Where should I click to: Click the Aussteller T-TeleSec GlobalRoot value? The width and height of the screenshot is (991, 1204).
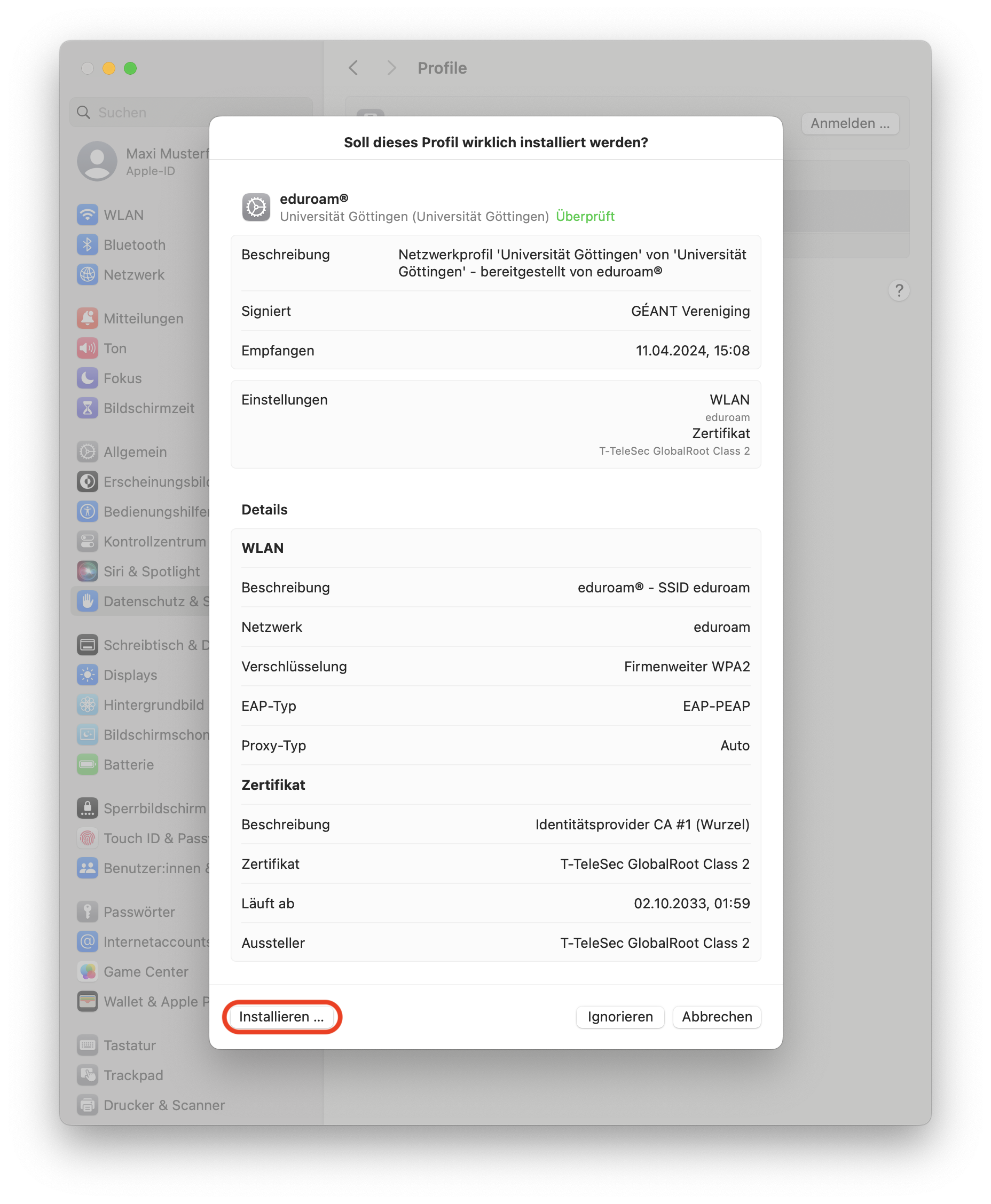[x=654, y=942]
